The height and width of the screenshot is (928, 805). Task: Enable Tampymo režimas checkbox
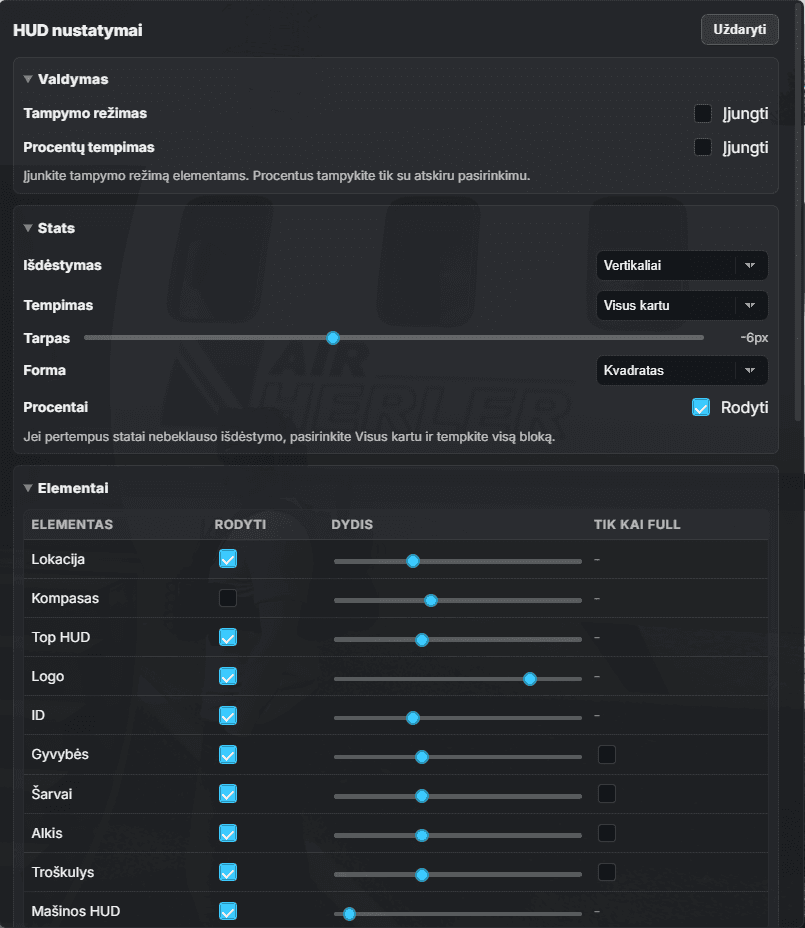(703, 113)
